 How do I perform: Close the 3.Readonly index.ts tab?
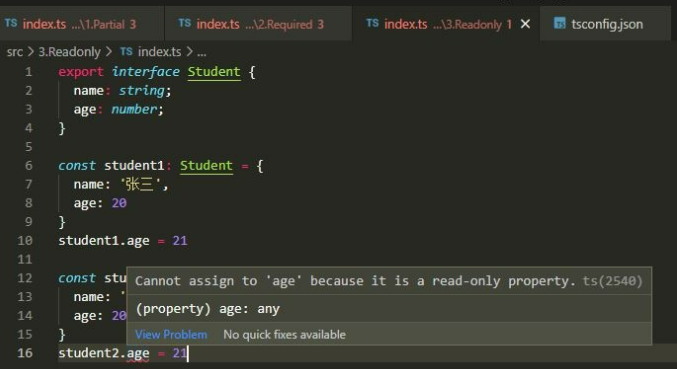(x=525, y=24)
